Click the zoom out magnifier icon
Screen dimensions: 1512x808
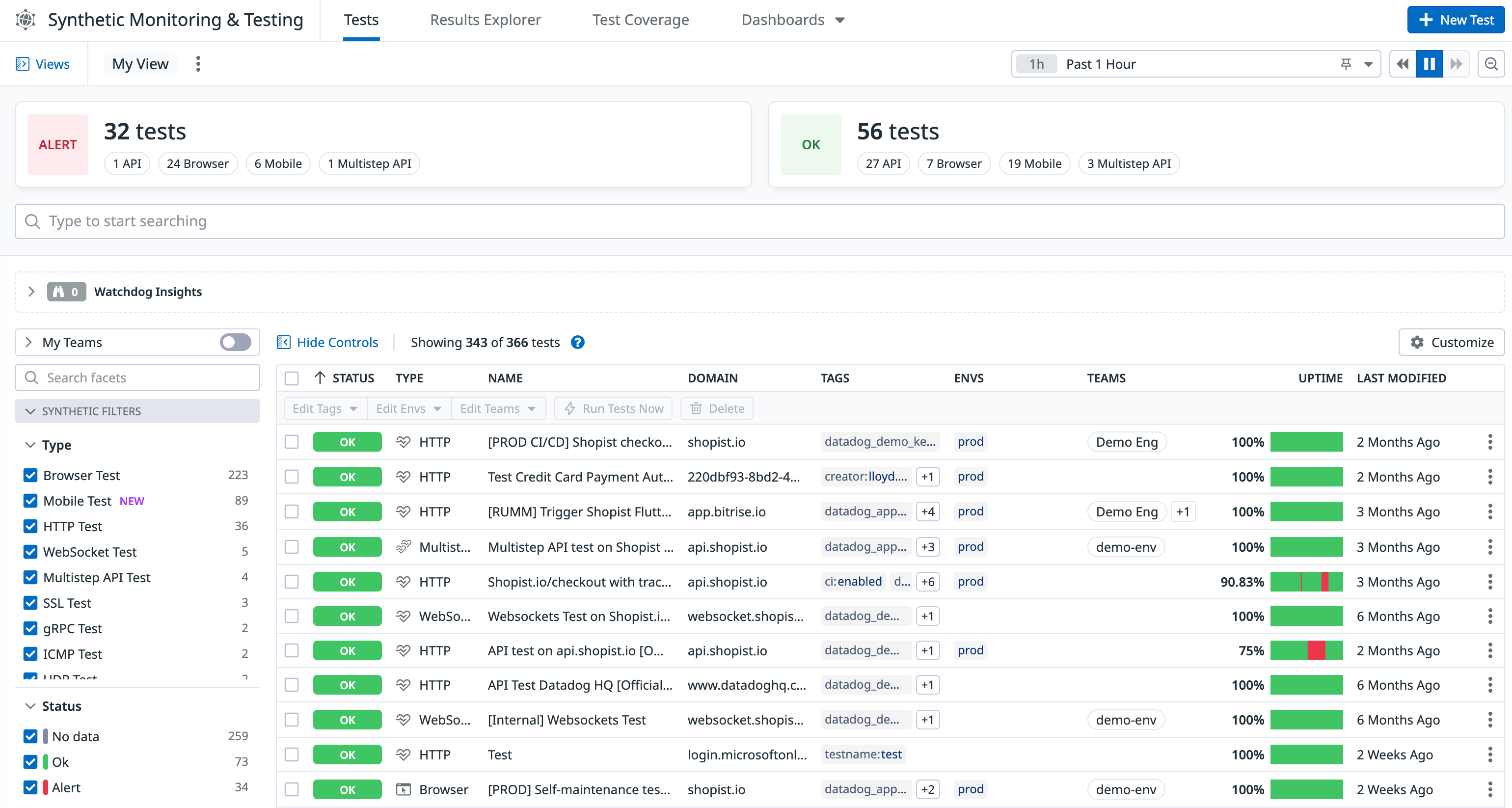point(1491,64)
